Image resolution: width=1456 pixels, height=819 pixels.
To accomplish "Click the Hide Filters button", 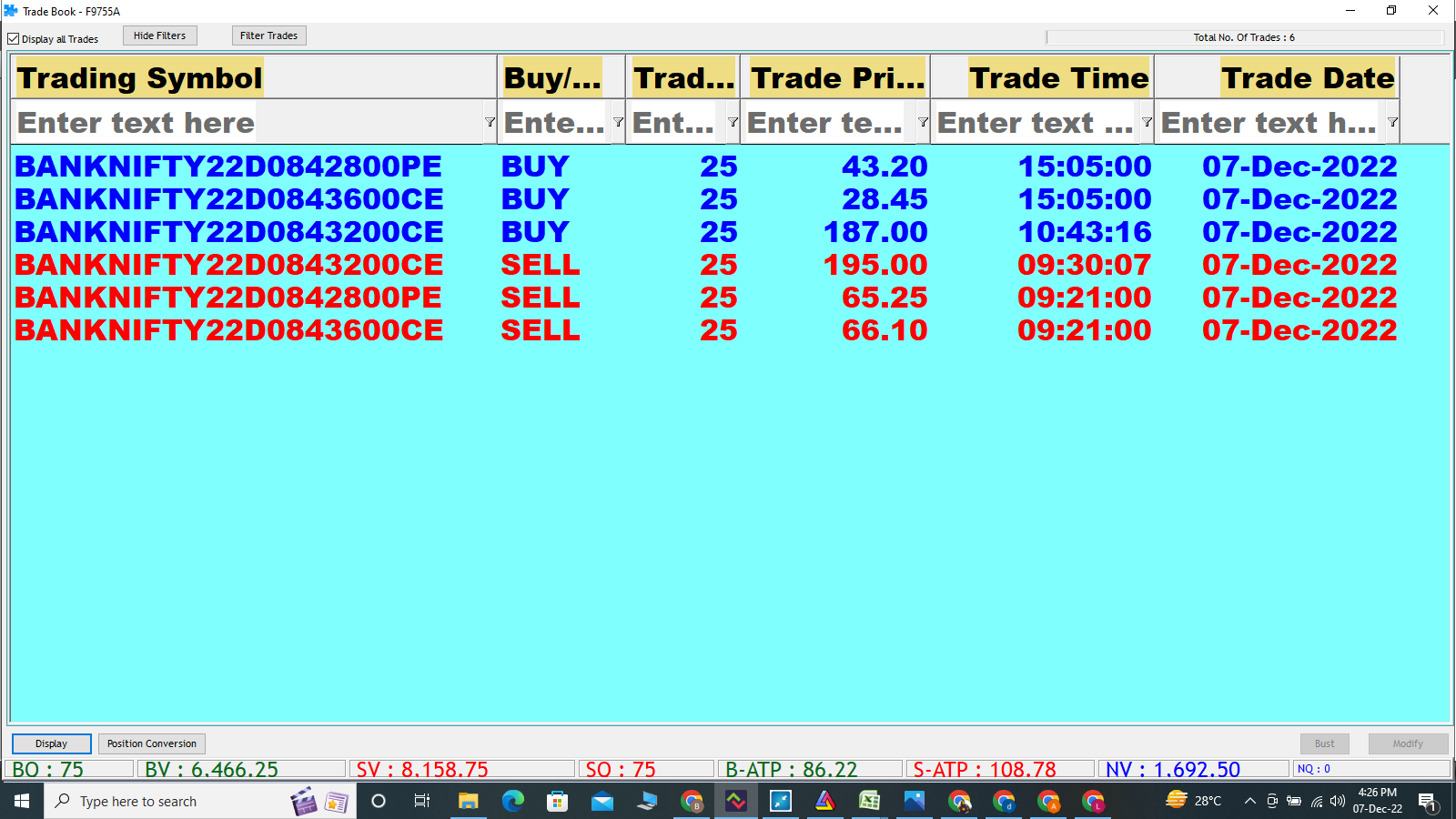I will [x=159, y=35].
